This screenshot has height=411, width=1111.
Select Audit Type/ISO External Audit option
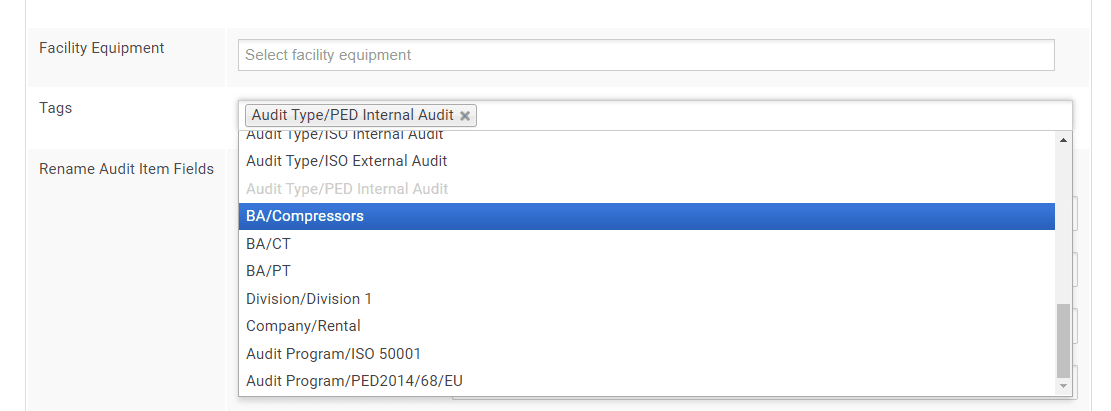[x=346, y=161]
